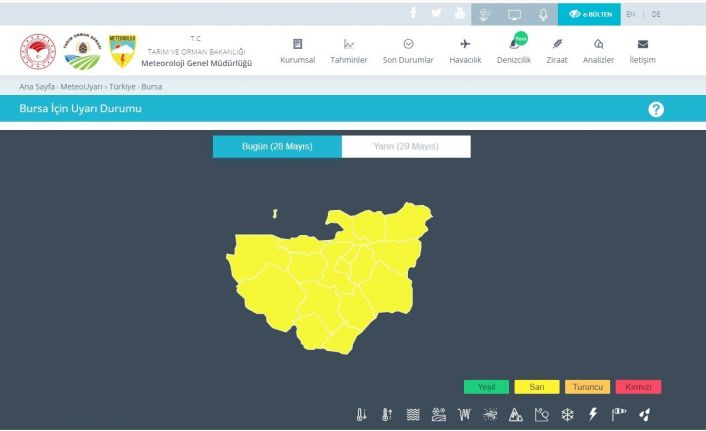Click the Turuncu orange legend swatch
This screenshot has width=706, height=431.
point(587,387)
